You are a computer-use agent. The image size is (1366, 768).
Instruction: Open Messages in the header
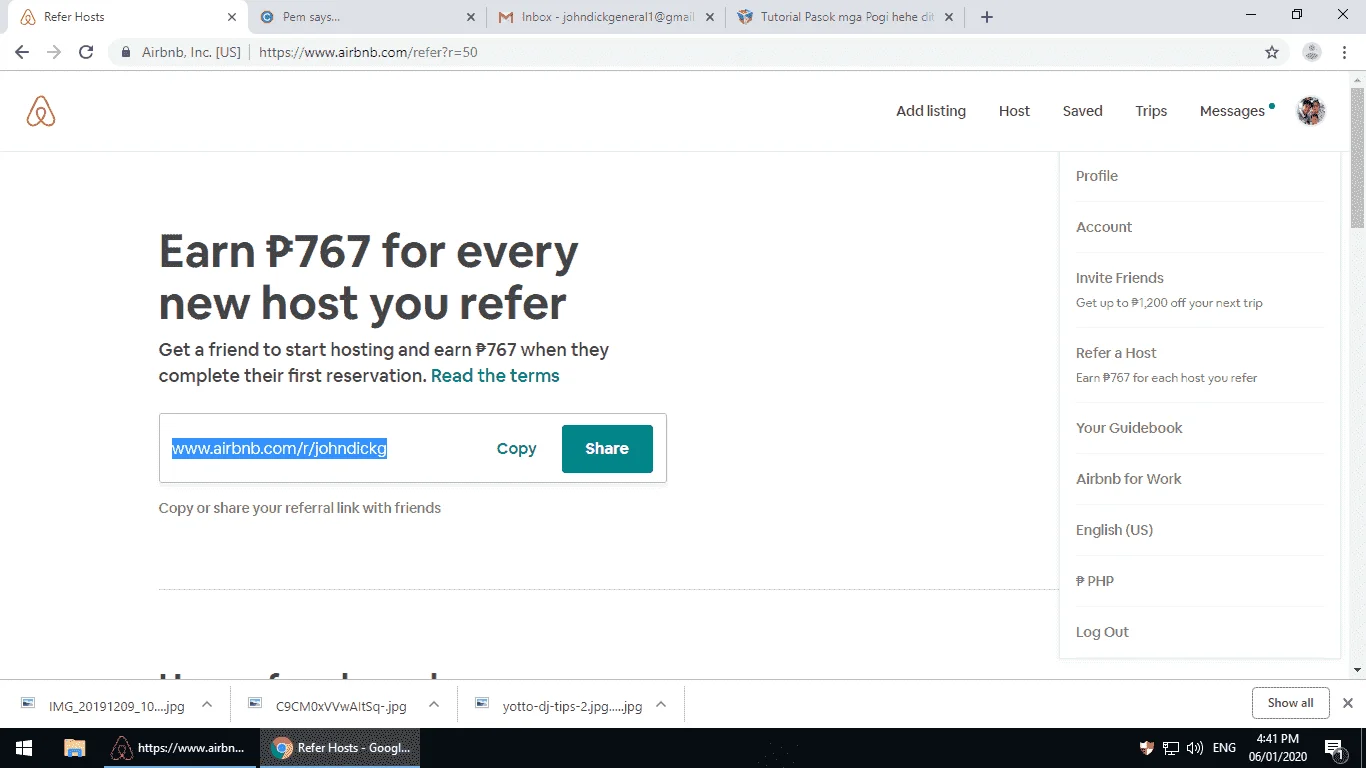[1232, 111]
